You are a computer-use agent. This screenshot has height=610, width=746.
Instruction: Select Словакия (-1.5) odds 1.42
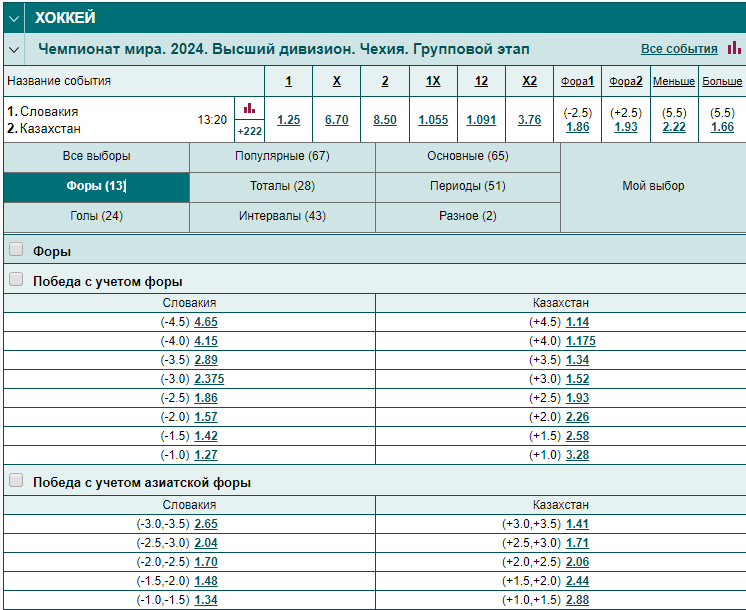206,436
